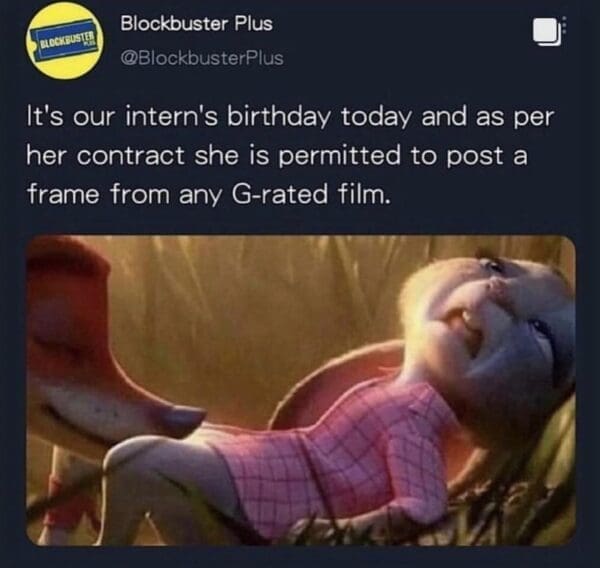Image resolution: width=600 pixels, height=568 pixels.
Task: Click the word "permitted" in the post
Action: tap(339, 157)
